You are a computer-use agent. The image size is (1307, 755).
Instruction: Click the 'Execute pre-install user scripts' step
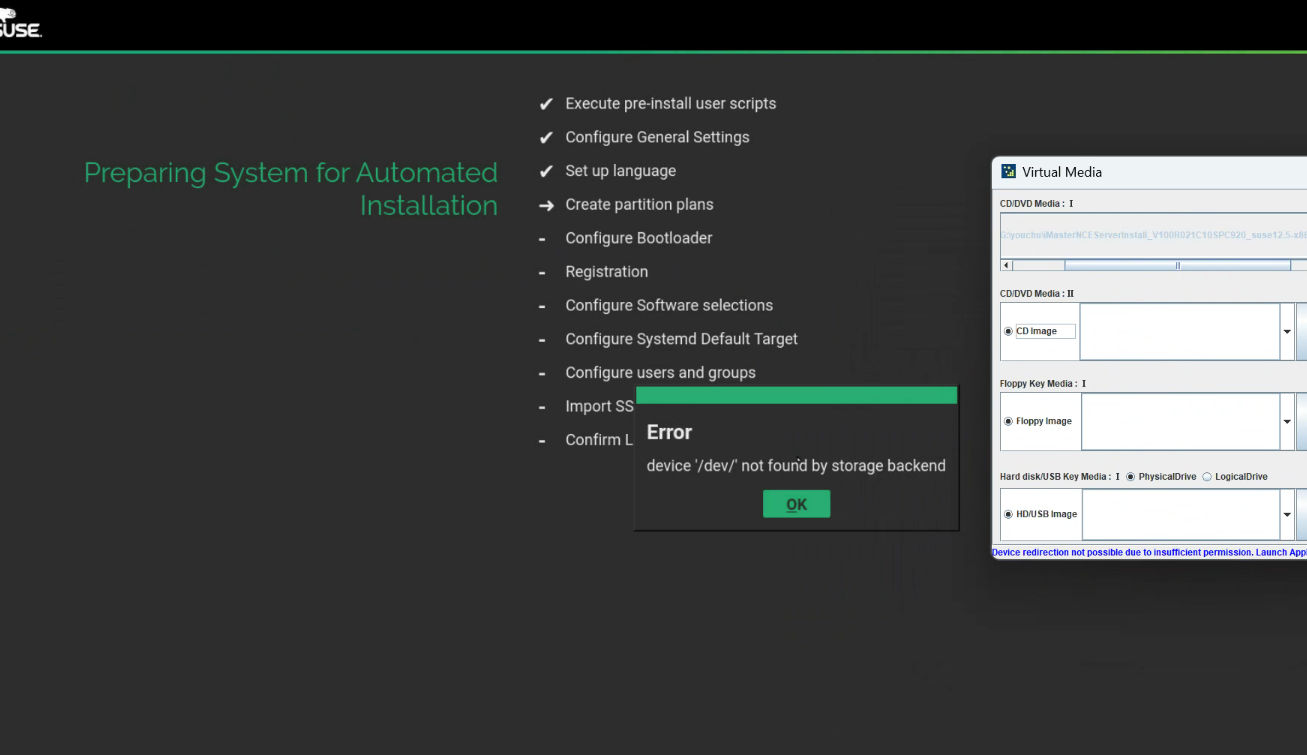point(671,104)
